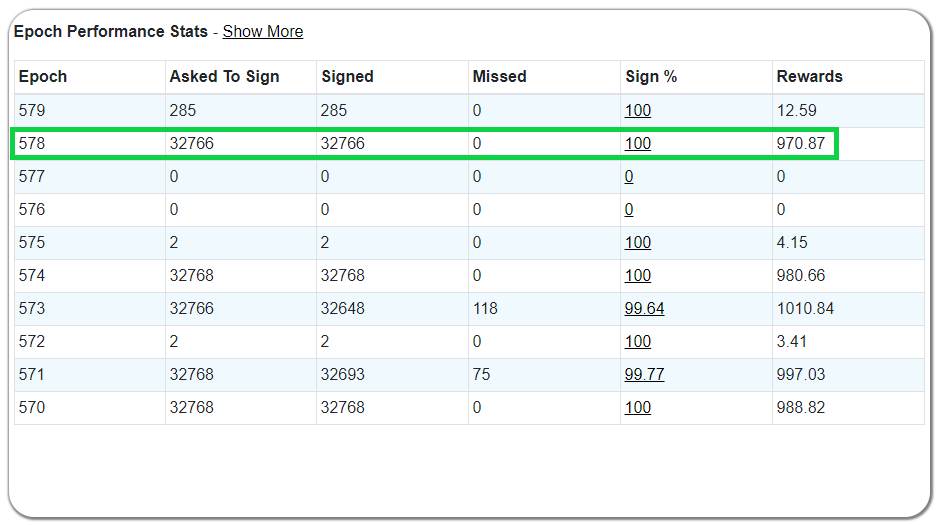Open Sign % 100 link for epoch 574
The width and height of the screenshot is (942, 525).
(x=637, y=276)
